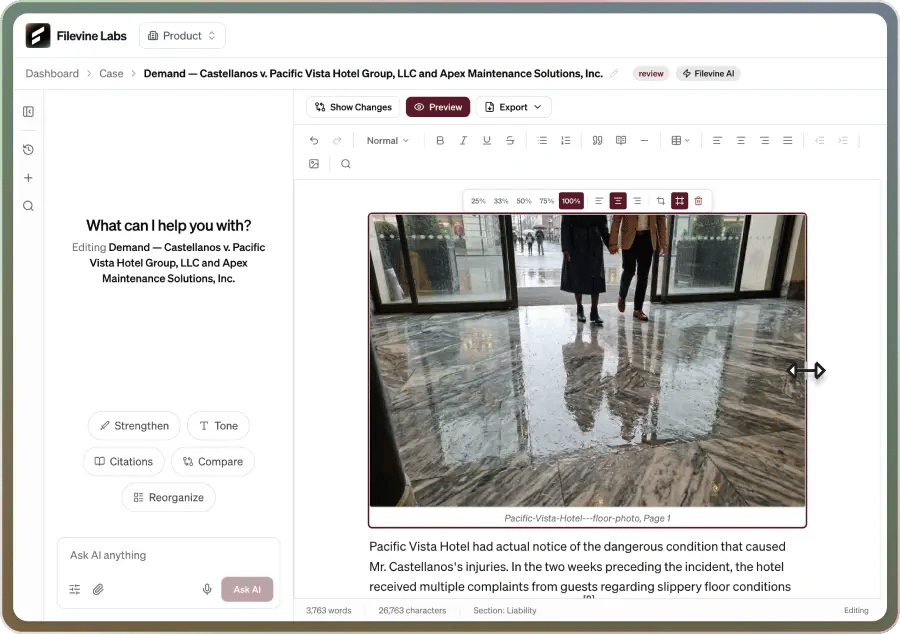Click the Reorganize suggestion chip
Viewport: 900px width, 634px height.
tap(169, 497)
